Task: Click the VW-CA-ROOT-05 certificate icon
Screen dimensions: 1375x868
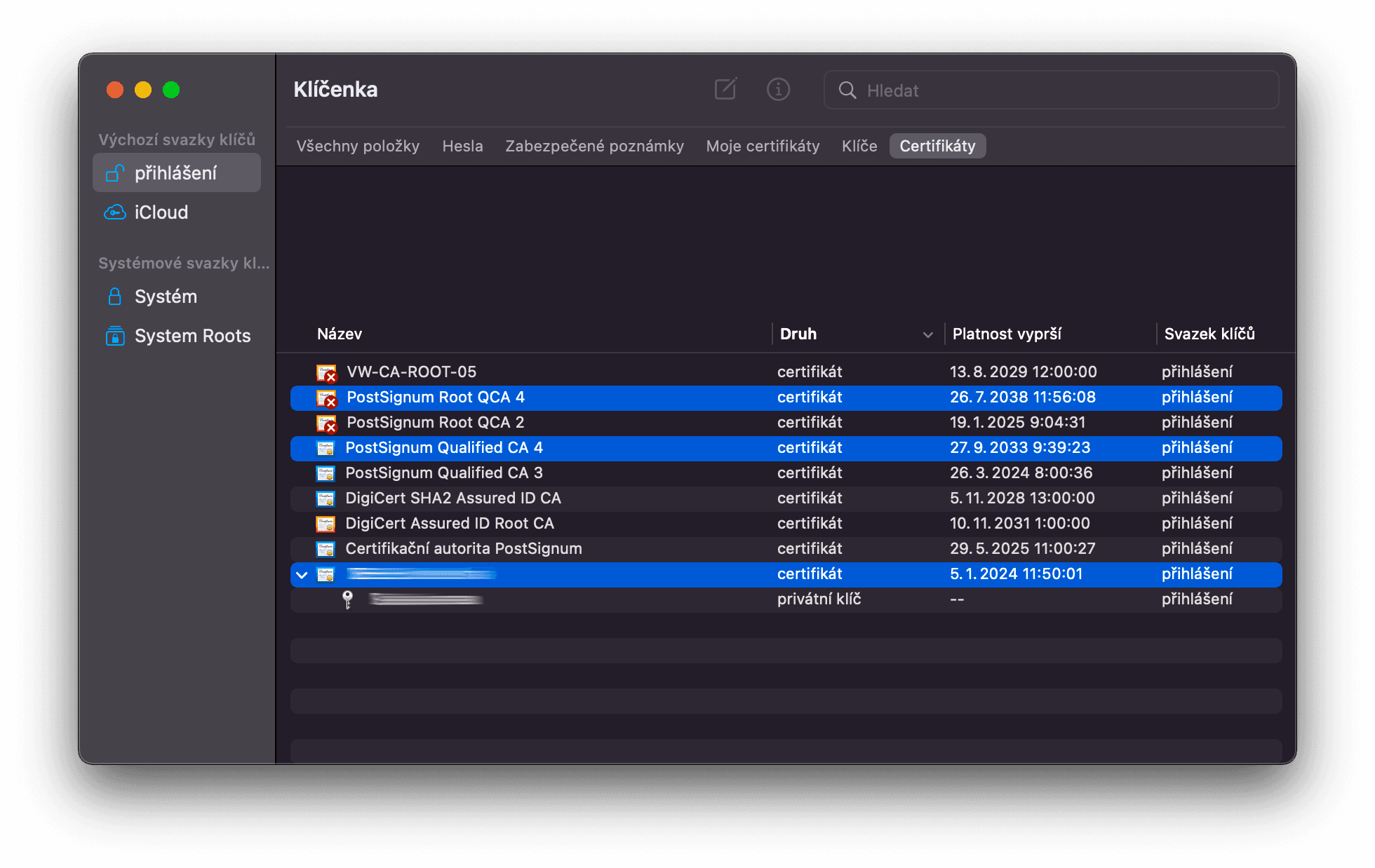Action: click(x=326, y=372)
